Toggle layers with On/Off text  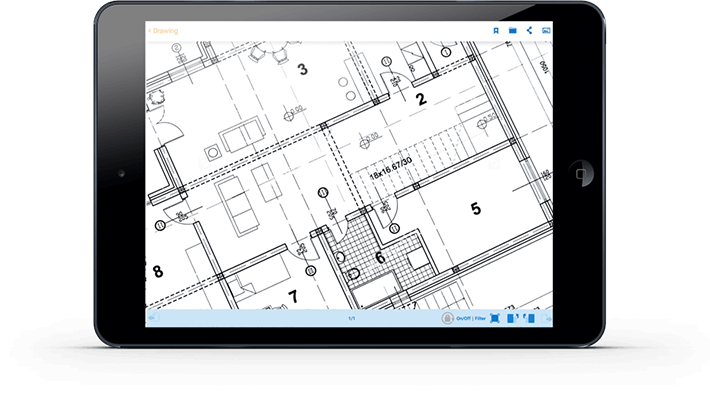(x=463, y=318)
